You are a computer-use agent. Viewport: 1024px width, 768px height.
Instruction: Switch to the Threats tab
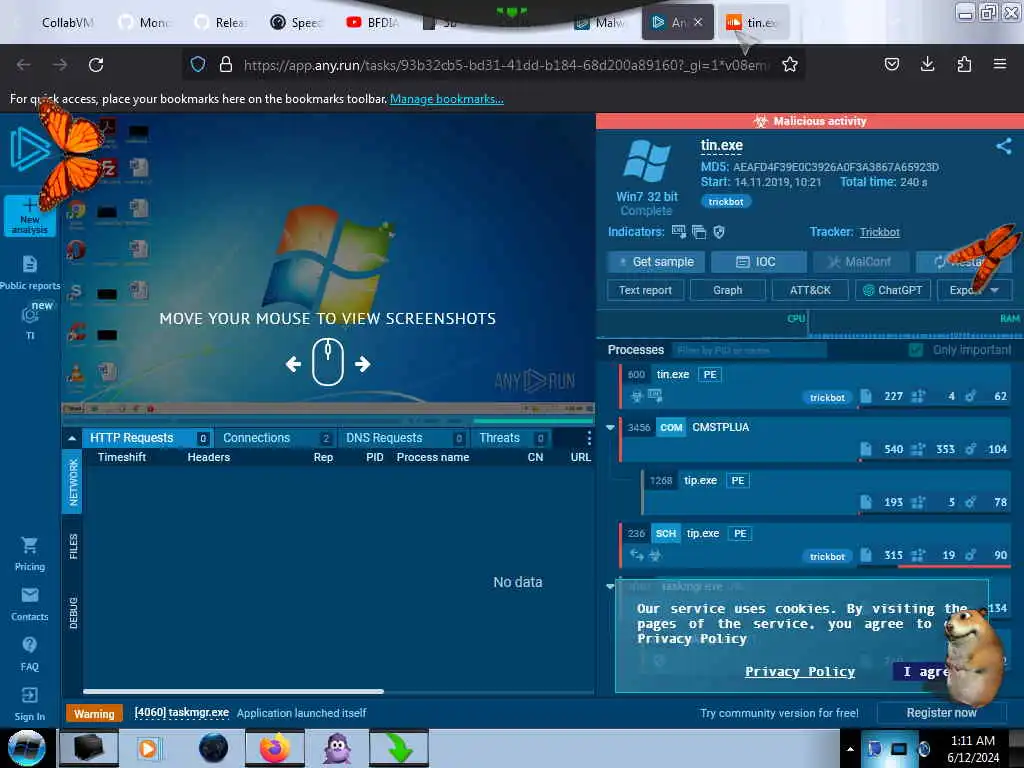(x=511, y=438)
